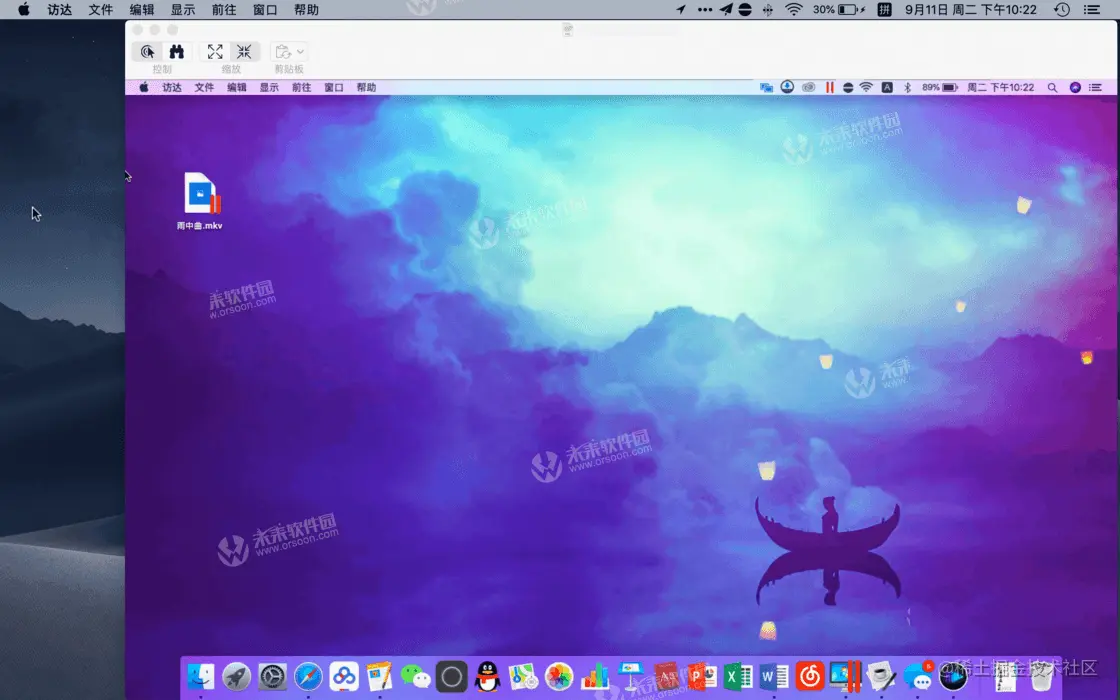Open the remote 显示 menu

[x=269, y=87]
